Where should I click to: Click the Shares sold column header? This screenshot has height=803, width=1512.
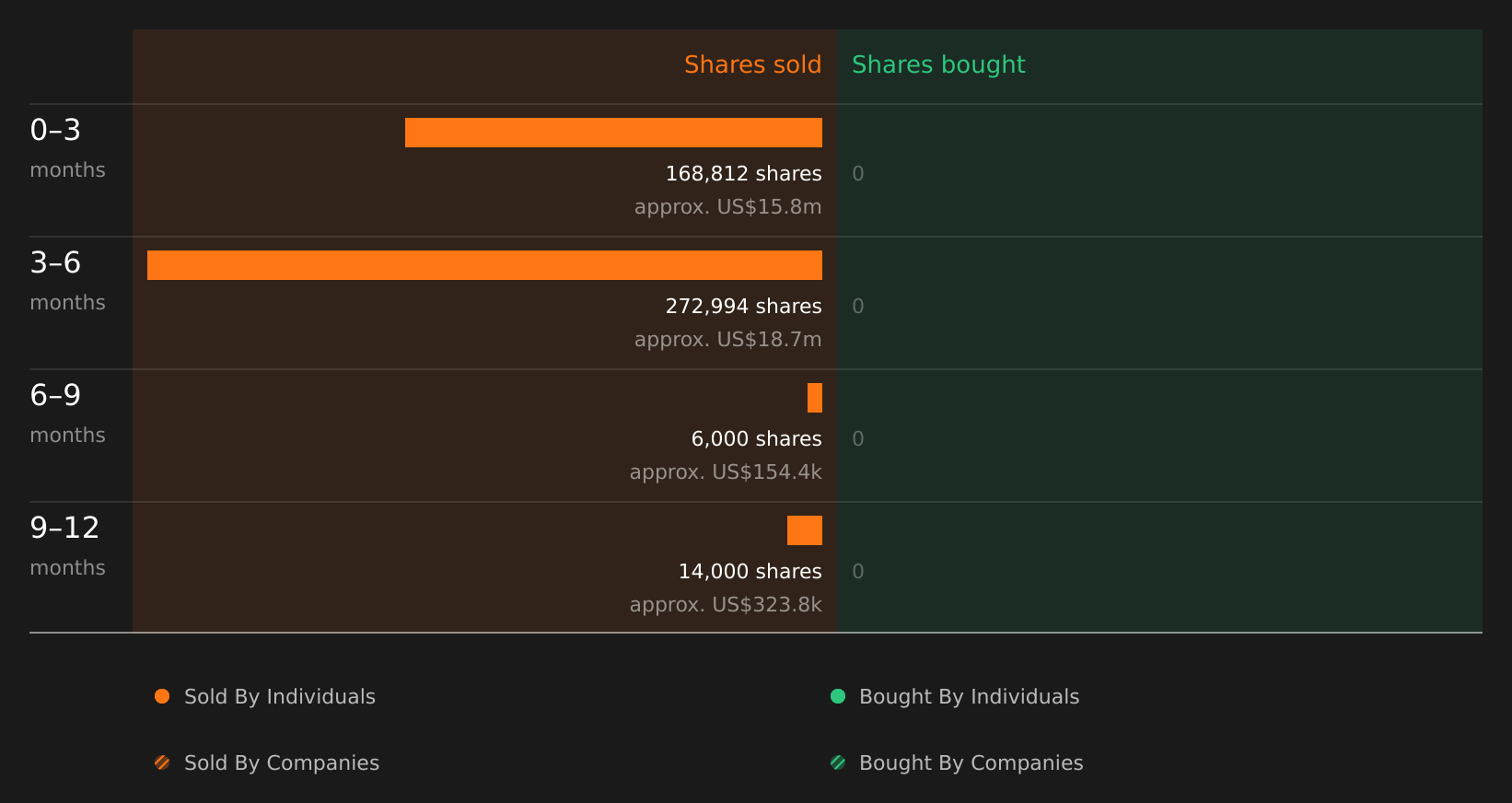coord(753,64)
